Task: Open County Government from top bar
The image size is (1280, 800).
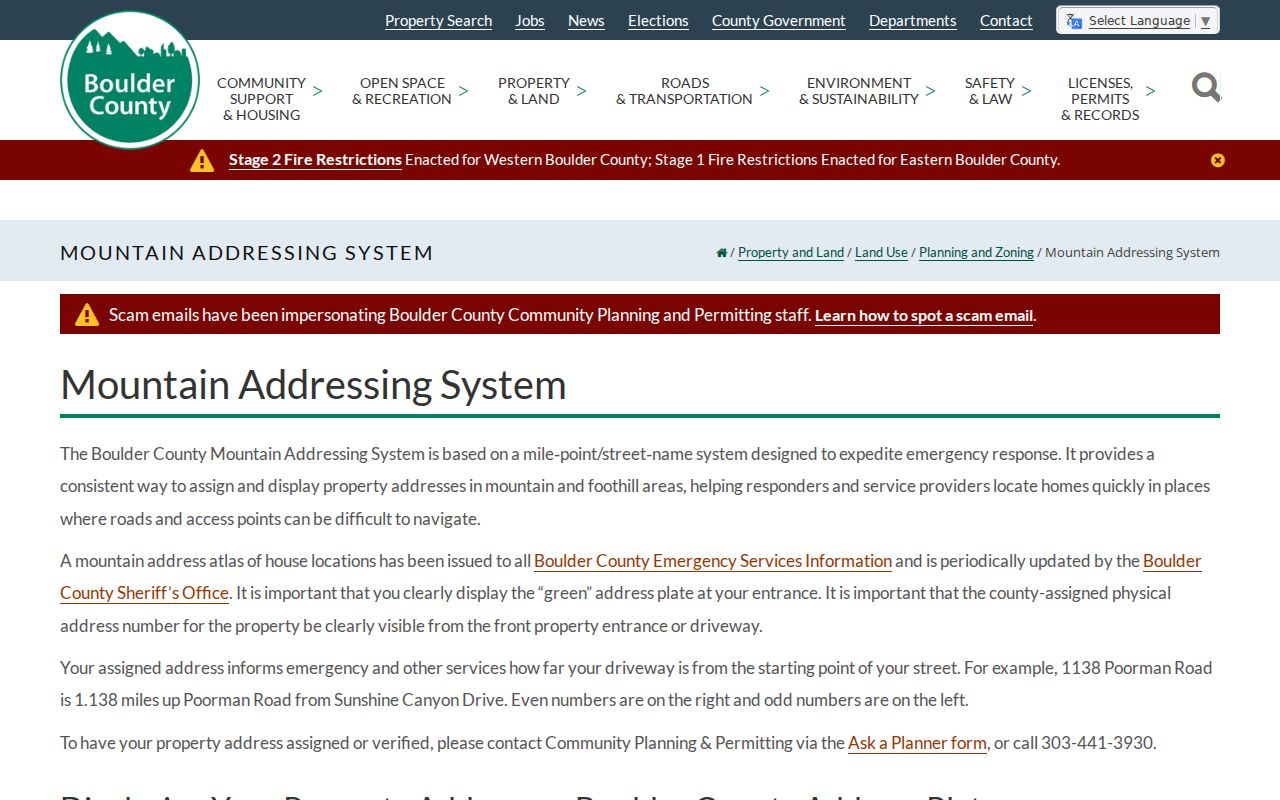Action: tap(779, 21)
